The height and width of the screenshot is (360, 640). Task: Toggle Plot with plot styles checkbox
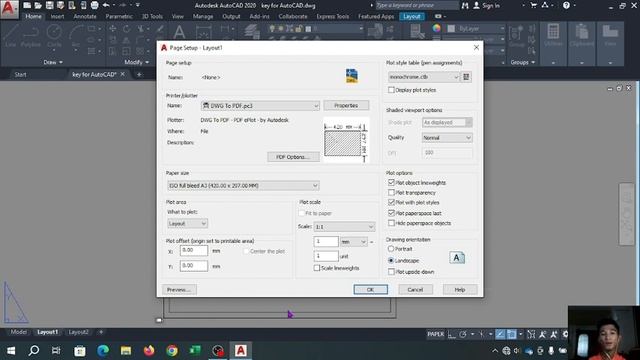pos(391,202)
